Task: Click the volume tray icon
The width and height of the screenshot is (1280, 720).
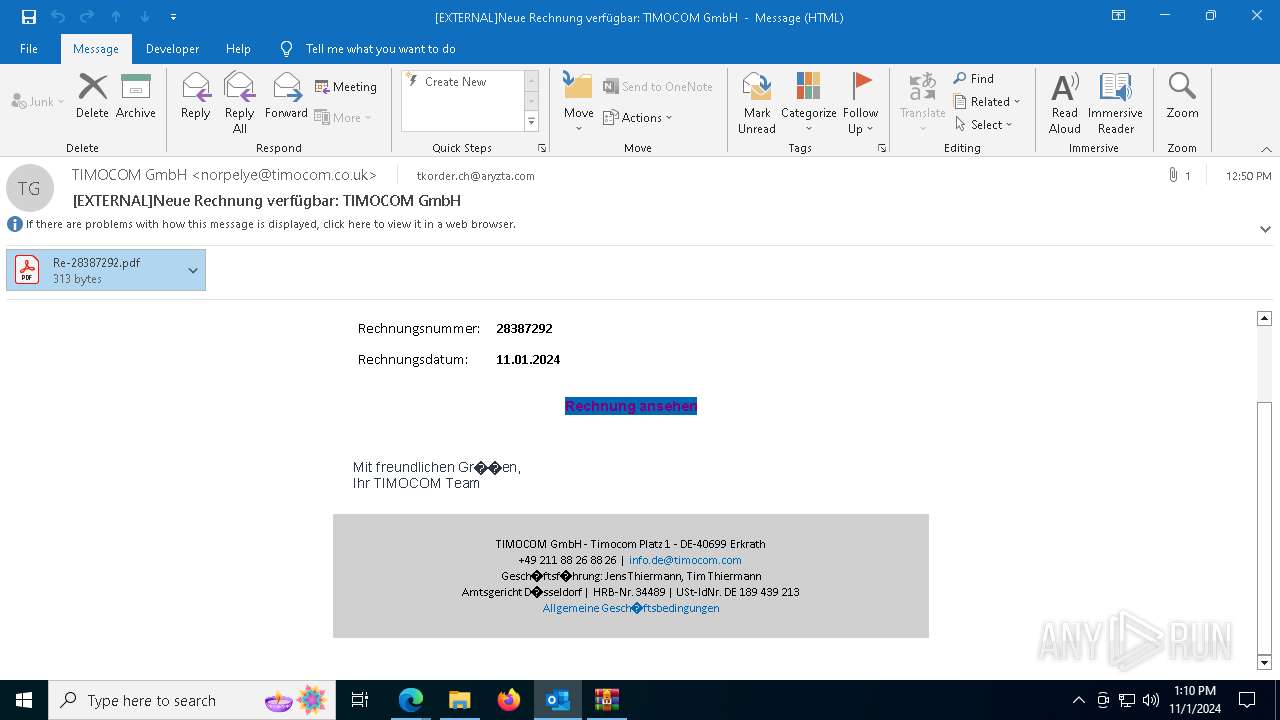Action: 1151,700
